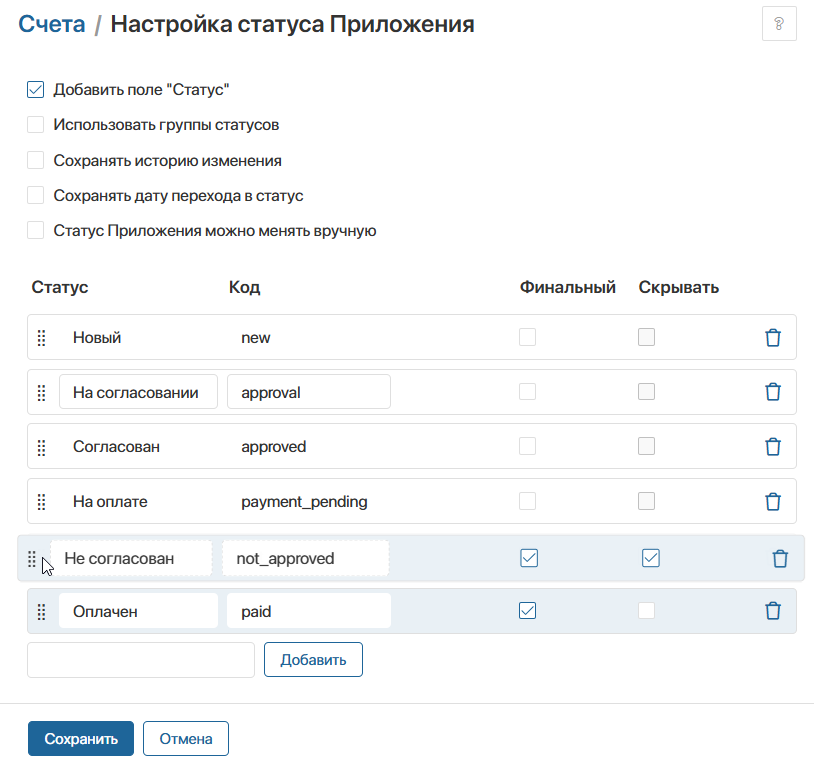The image size is (814, 762).
Task: Open the help question mark icon
Action: coord(779,23)
